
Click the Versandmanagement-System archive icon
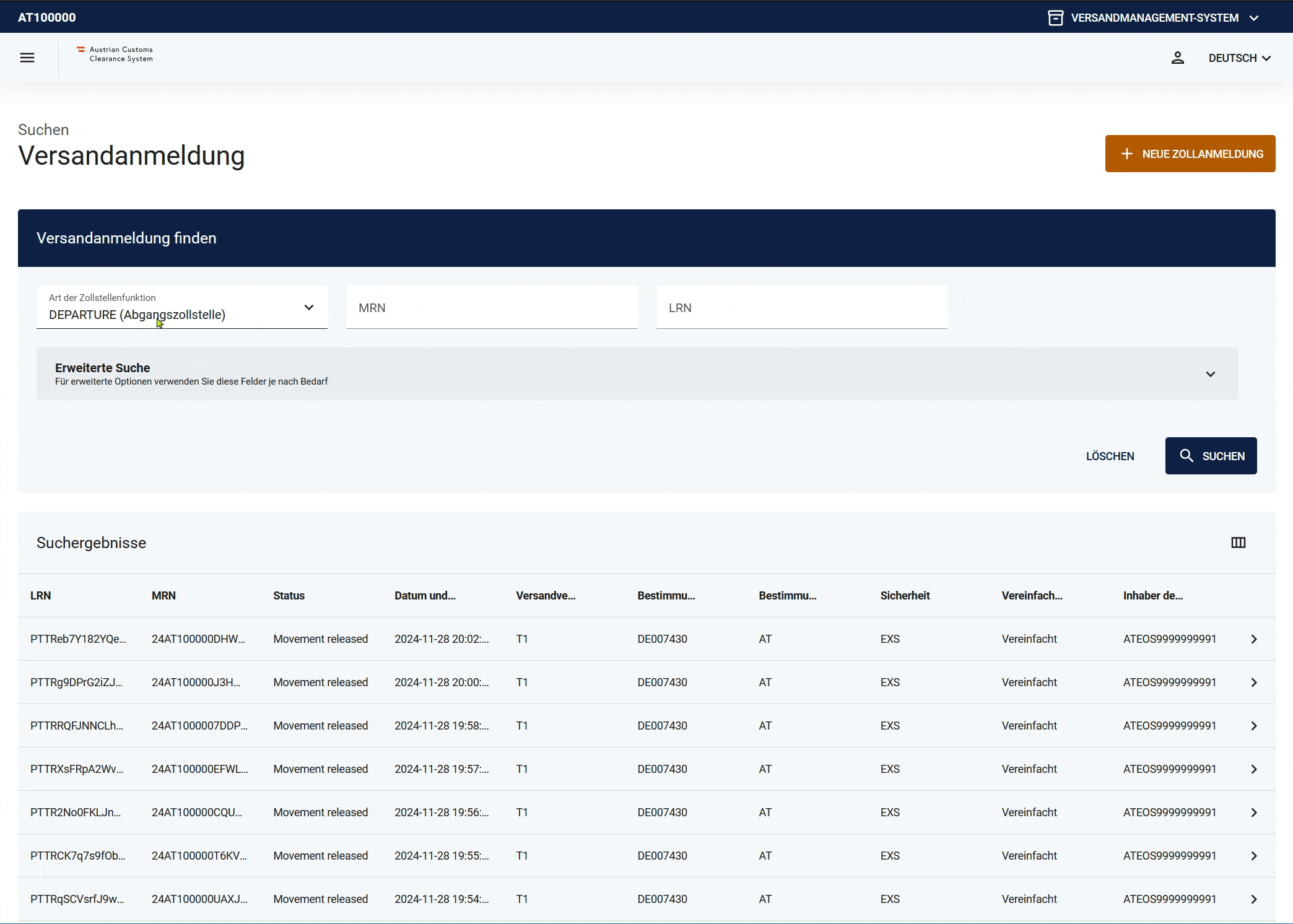click(x=1055, y=18)
